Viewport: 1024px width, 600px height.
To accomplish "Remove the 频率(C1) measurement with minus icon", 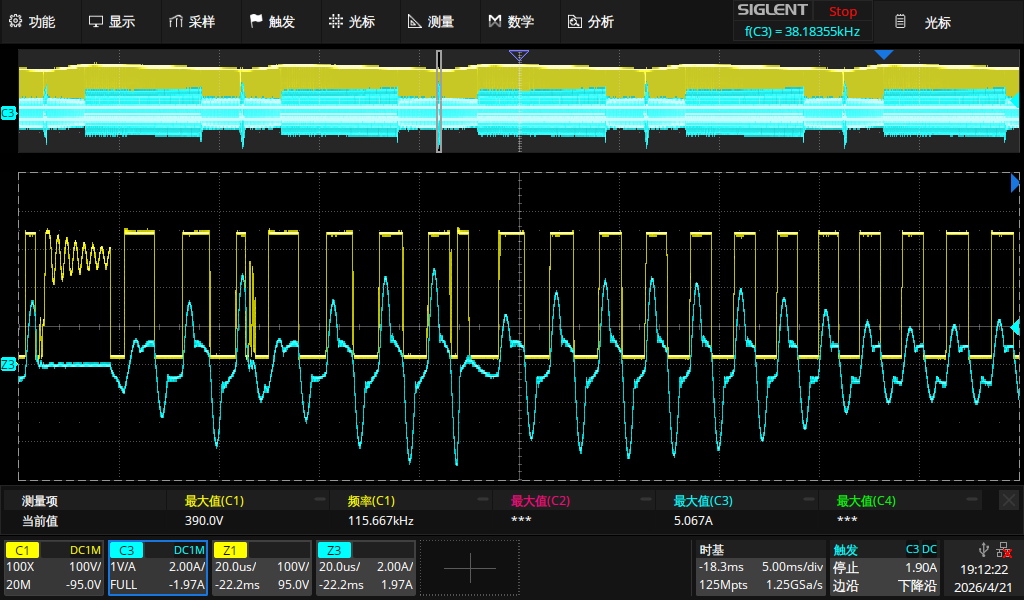I will pyautogui.click(x=483, y=499).
